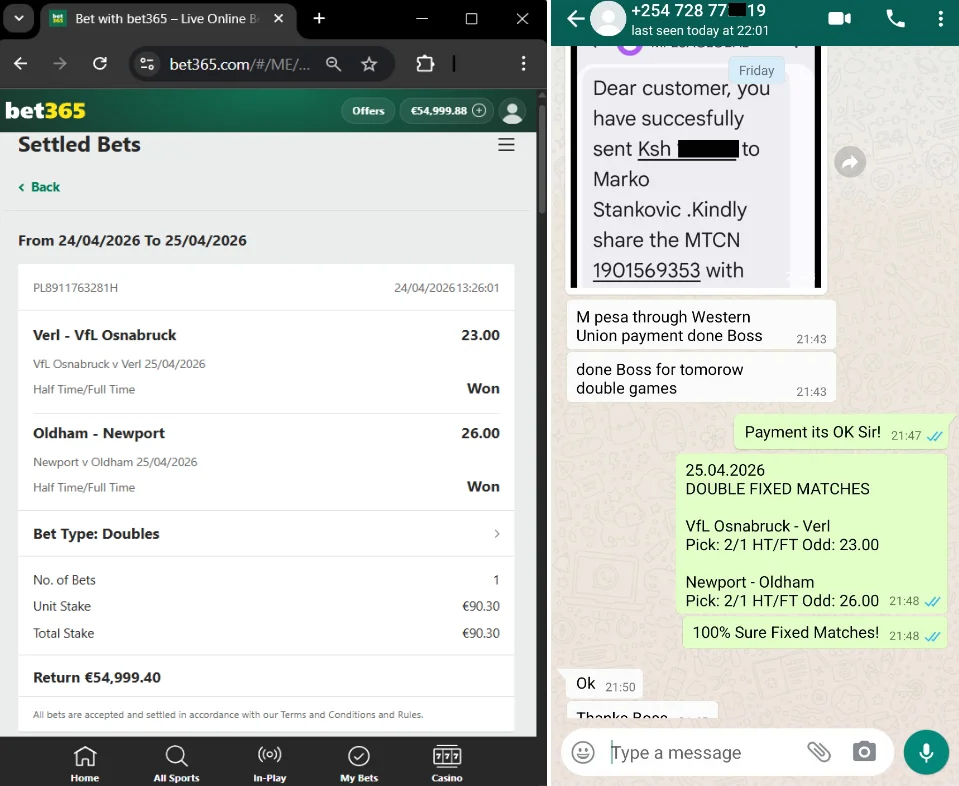Open the Chrome three-dot menu
The height and width of the screenshot is (786, 959).
(523, 64)
